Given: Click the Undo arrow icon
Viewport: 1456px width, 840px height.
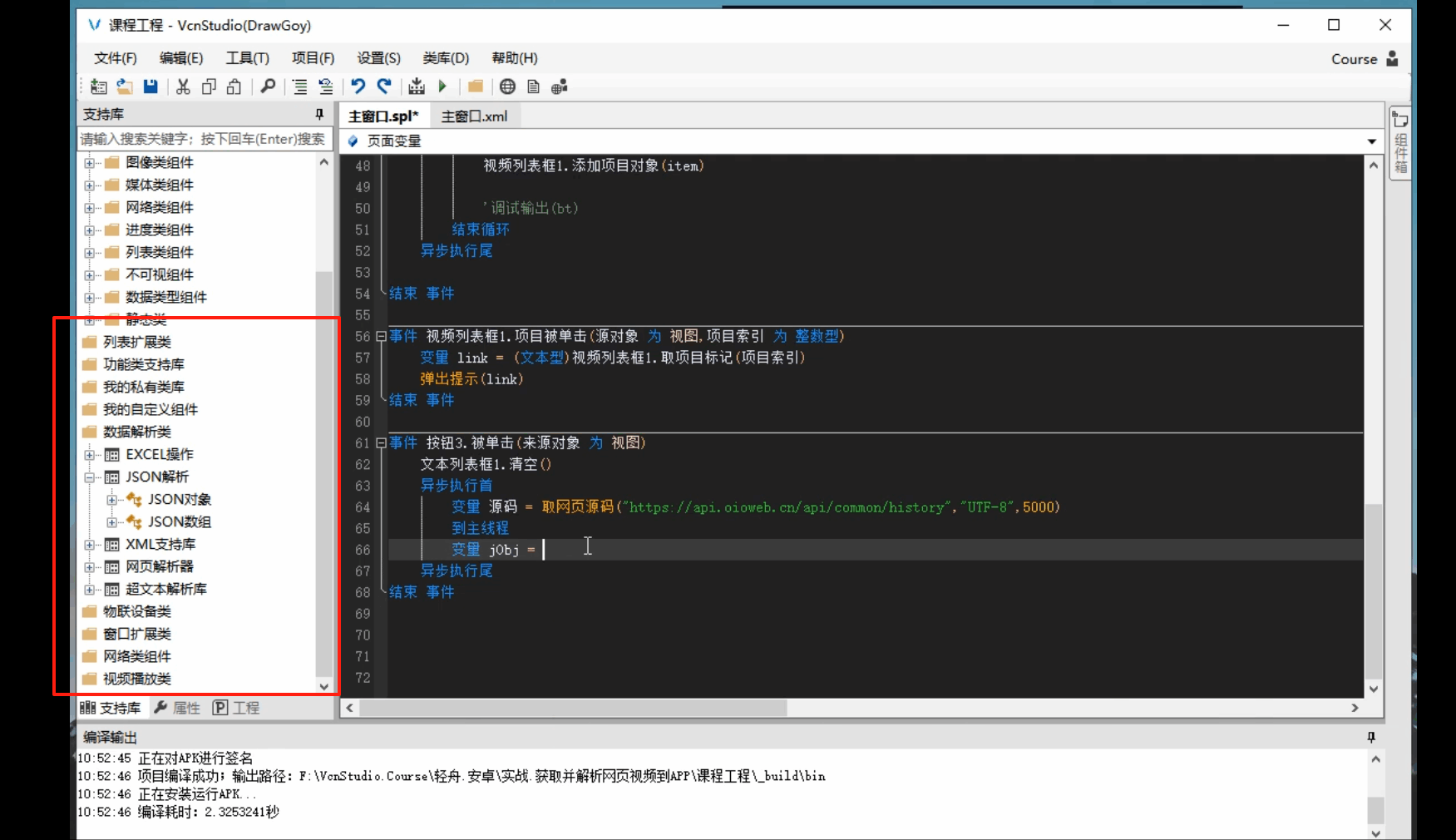Looking at the screenshot, I should click(358, 86).
